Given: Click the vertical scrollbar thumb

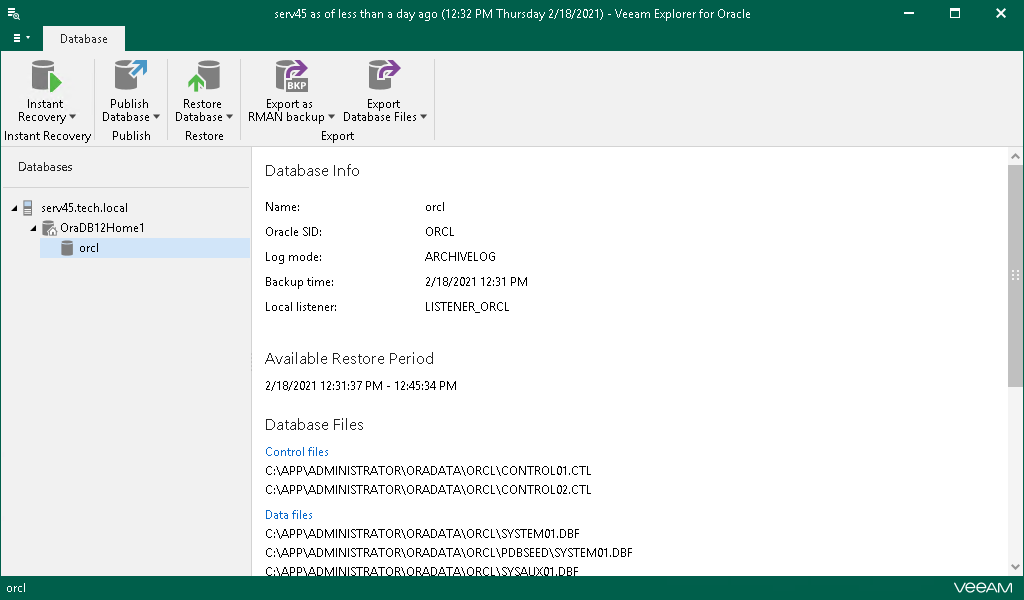Looking at the screenshot, I should point(1015,276).
